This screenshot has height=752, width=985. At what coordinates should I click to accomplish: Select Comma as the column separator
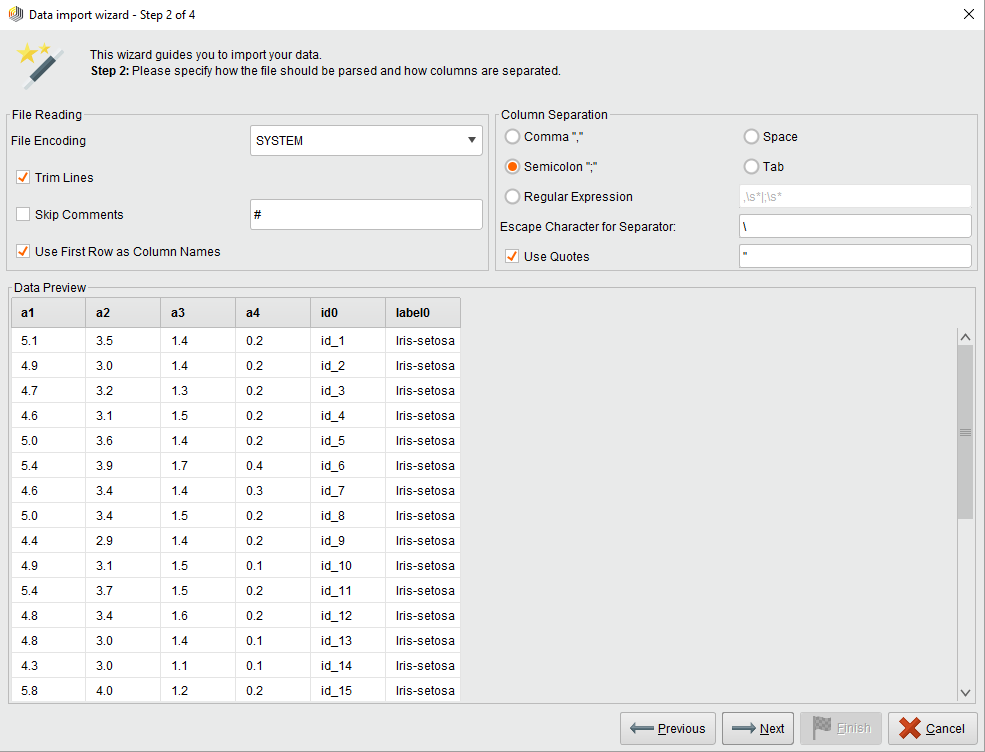point(511,136)
